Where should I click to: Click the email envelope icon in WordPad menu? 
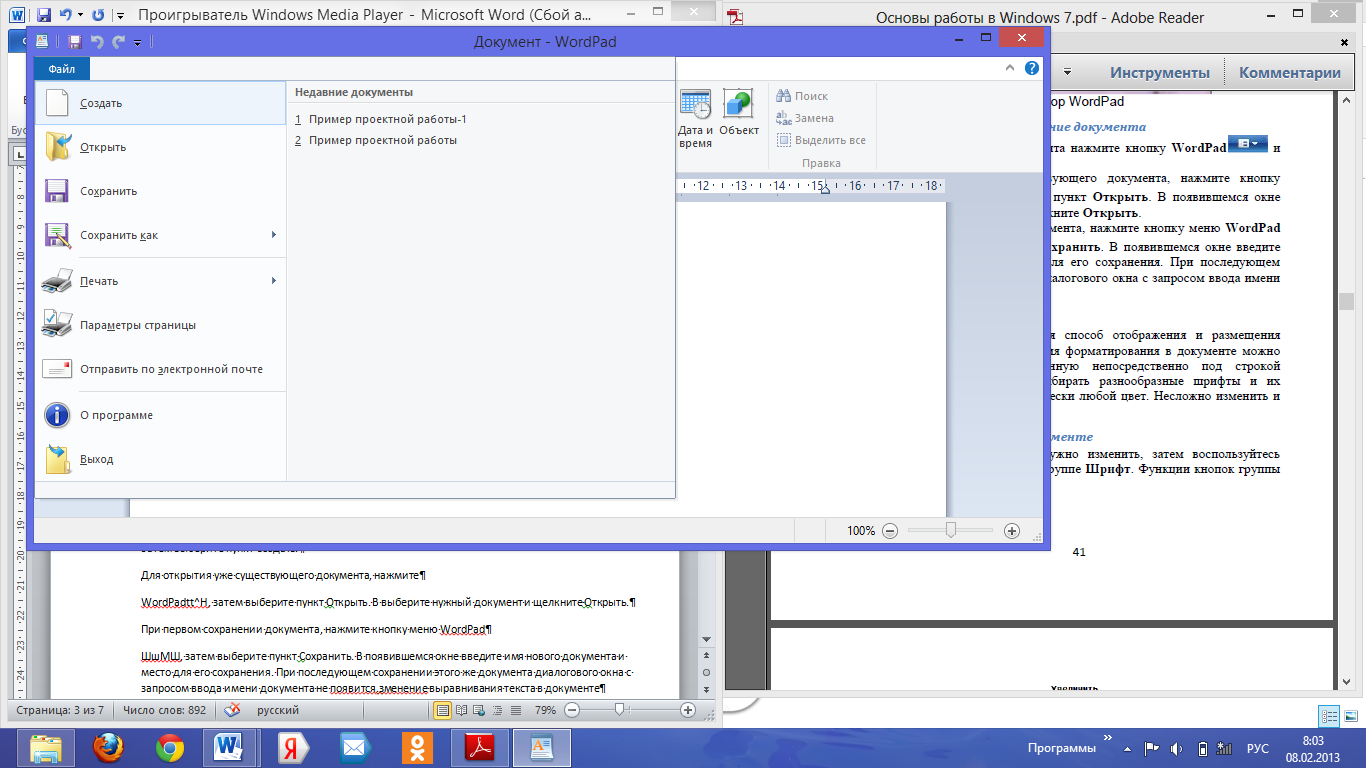click(57, 369)
